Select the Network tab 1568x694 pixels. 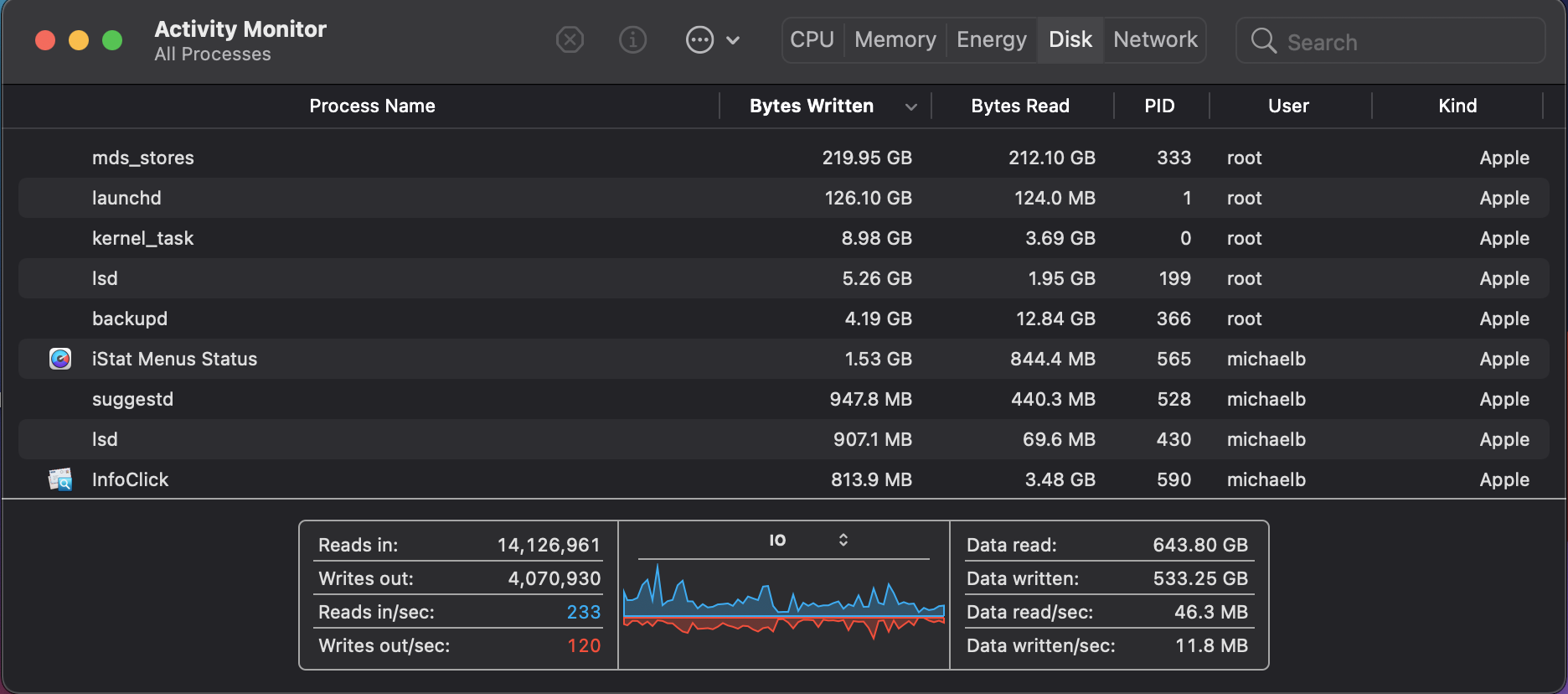tap(1155, 39)
